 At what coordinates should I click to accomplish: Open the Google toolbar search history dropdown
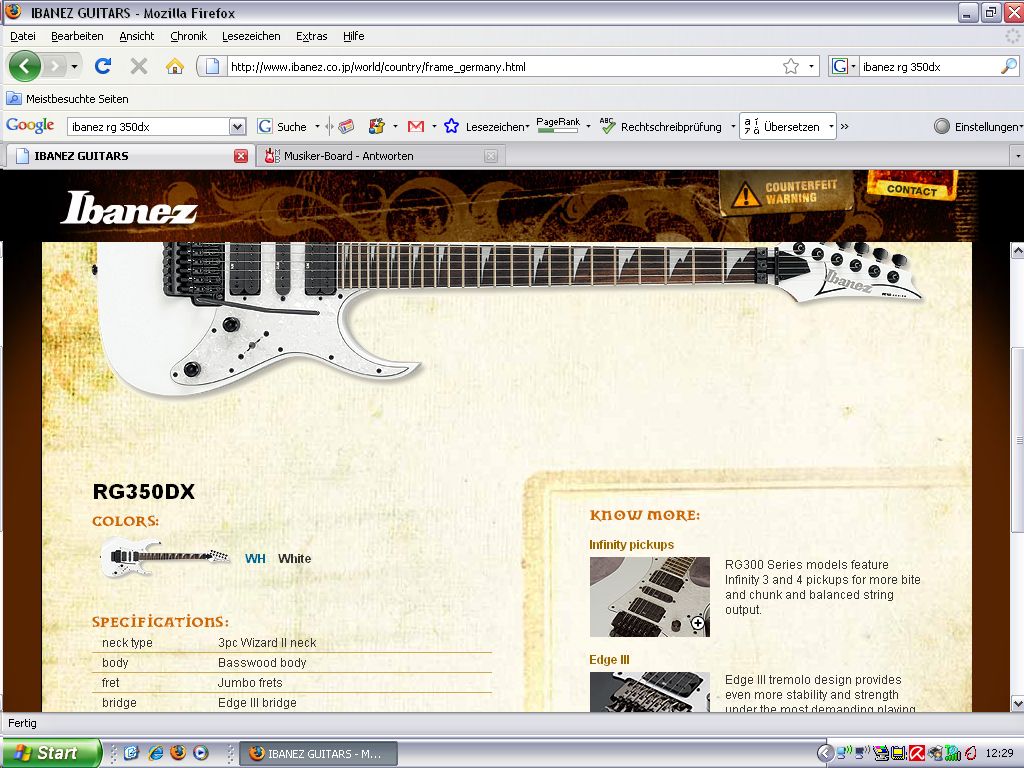coord(237,127)
